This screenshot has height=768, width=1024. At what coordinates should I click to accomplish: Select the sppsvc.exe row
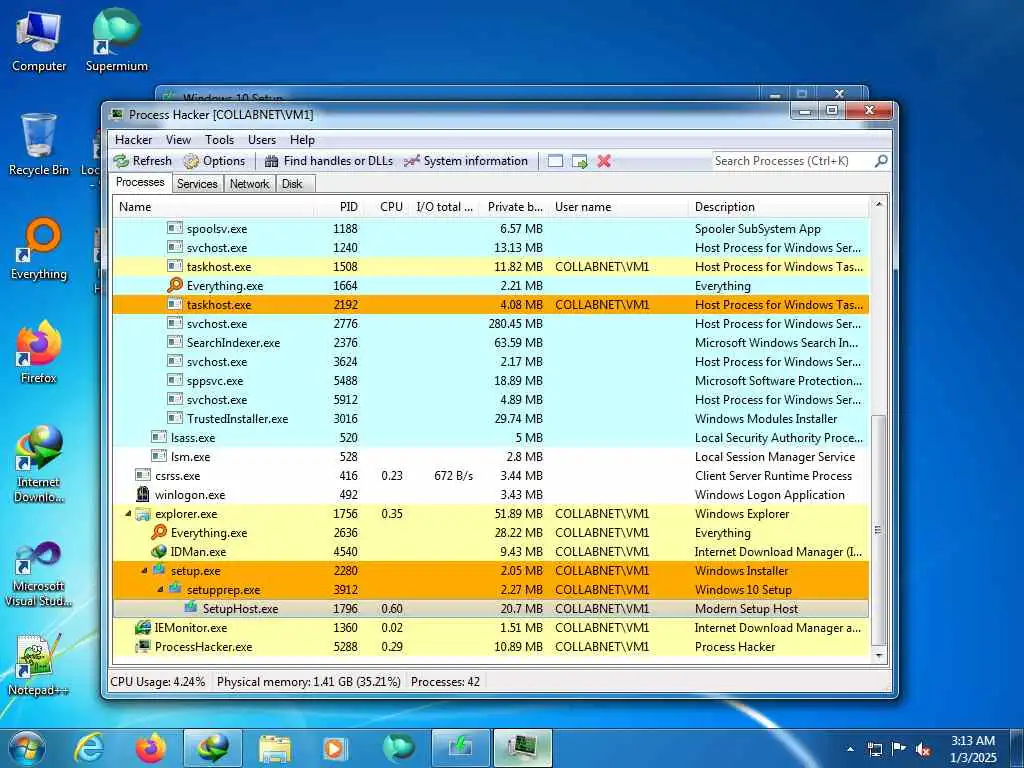coord(491,381)
